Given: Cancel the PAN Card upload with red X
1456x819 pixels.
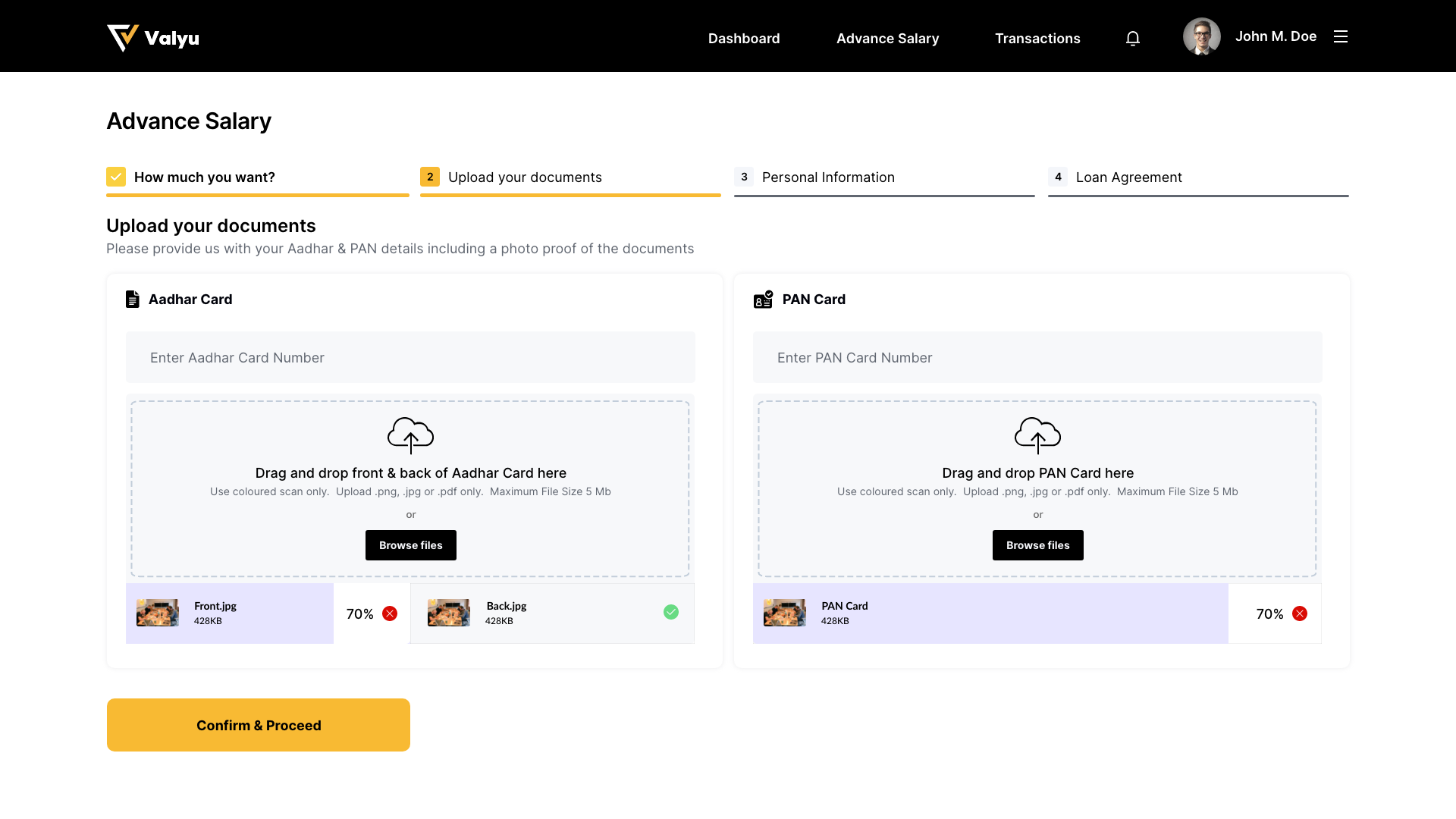Looking at the screenshot, I should coord(1299,613).
